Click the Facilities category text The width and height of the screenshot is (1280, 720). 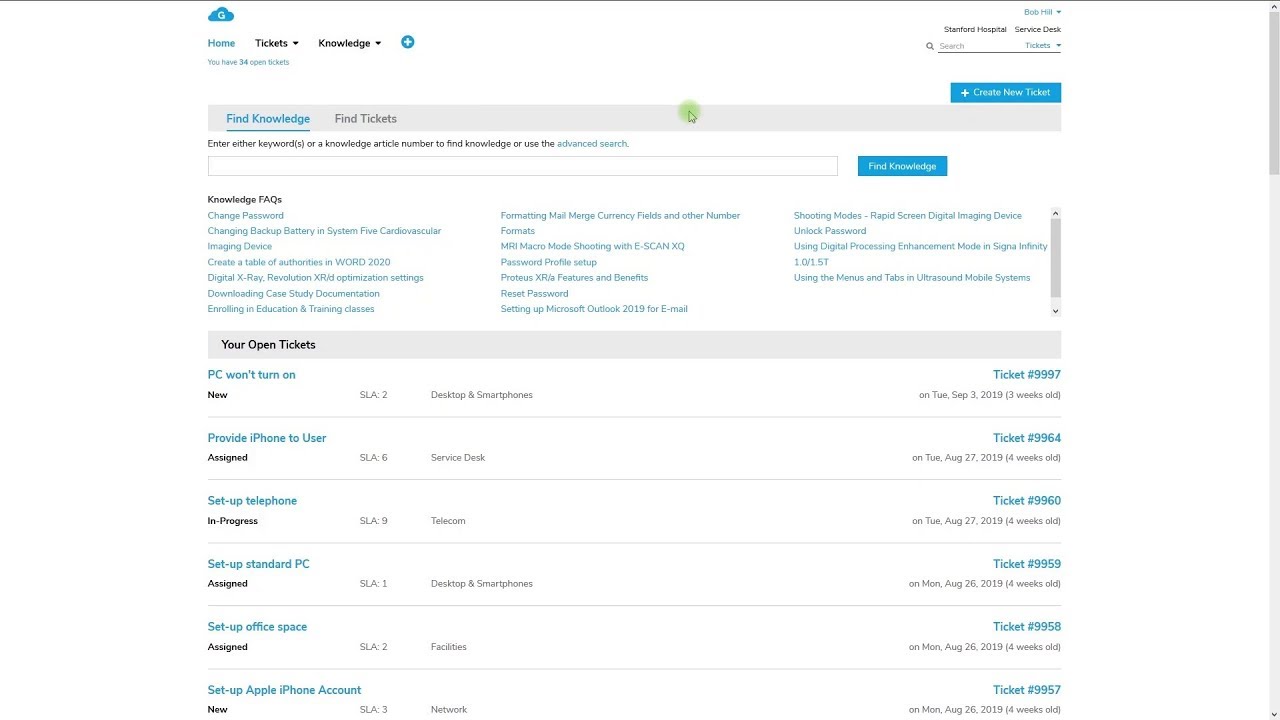(448, 647)
